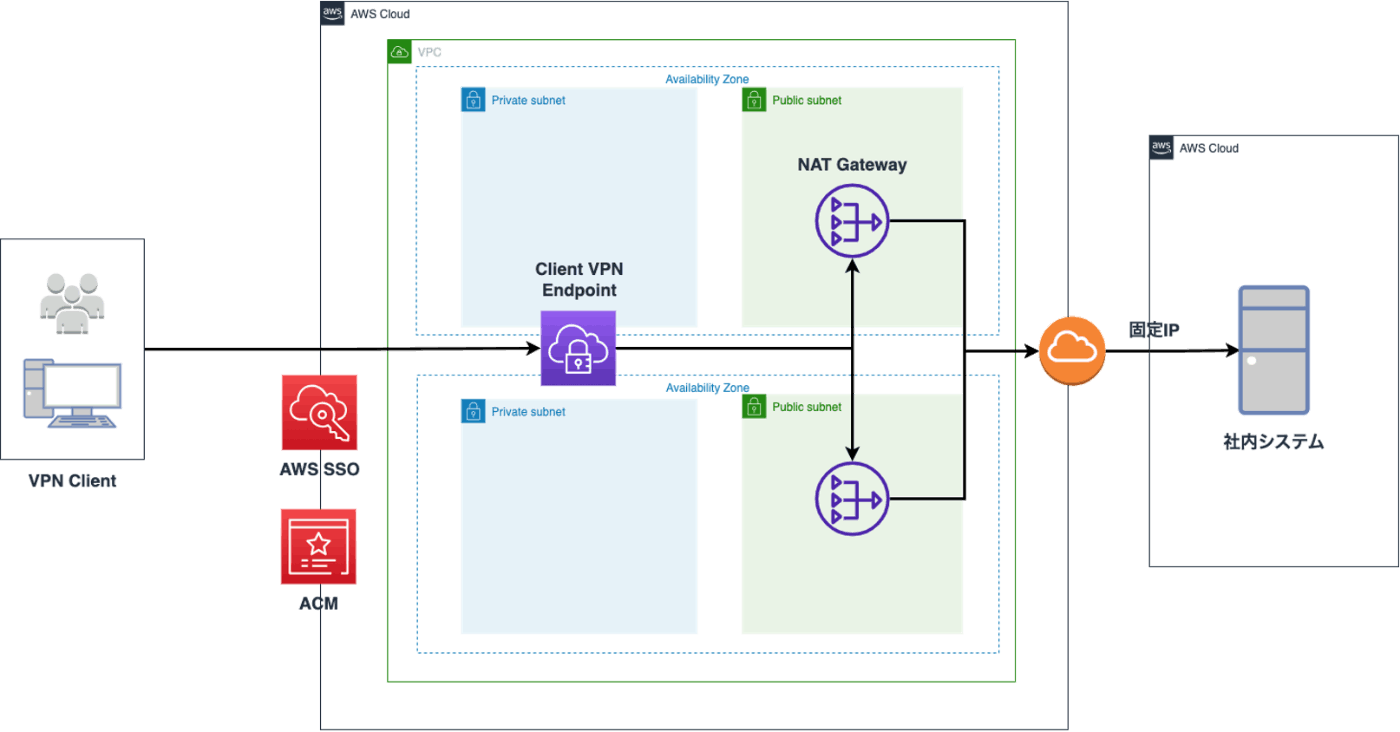Select the lower NAT Gateway icon

pos(851,497)
